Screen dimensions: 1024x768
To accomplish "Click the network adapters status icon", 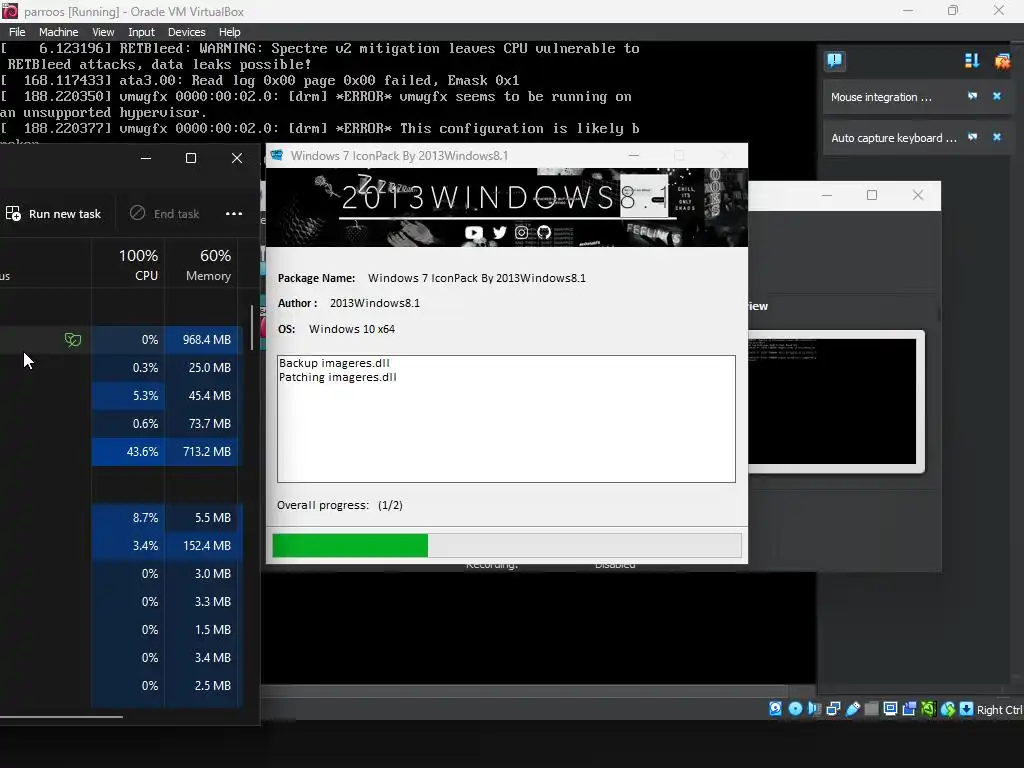I will [x=833, y=709].
